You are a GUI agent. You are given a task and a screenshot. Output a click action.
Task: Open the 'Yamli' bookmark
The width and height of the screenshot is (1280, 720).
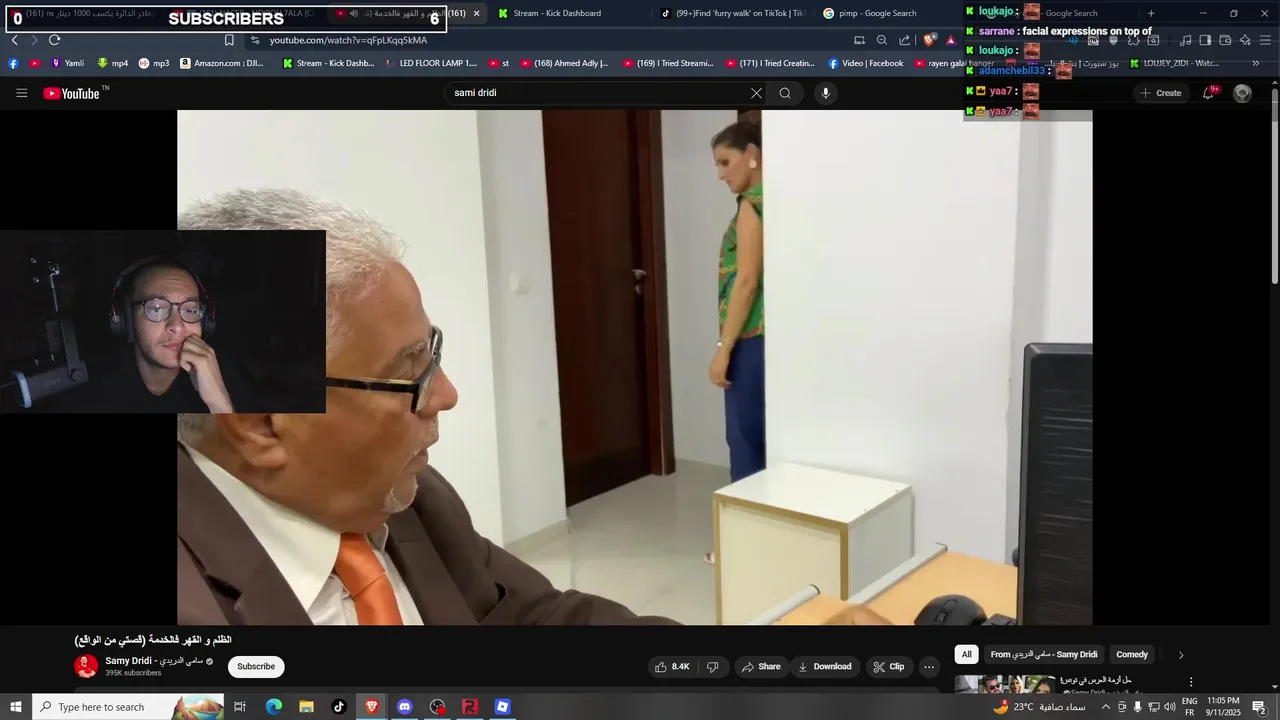pyautogui.click(x=67, y=63)
